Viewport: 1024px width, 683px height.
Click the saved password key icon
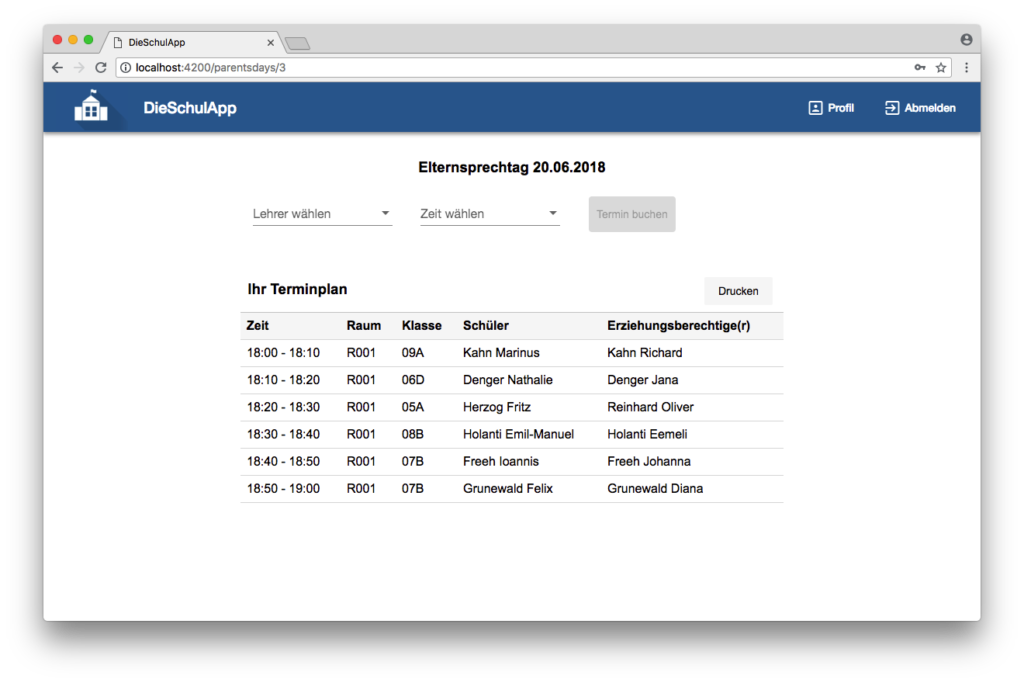920,67
